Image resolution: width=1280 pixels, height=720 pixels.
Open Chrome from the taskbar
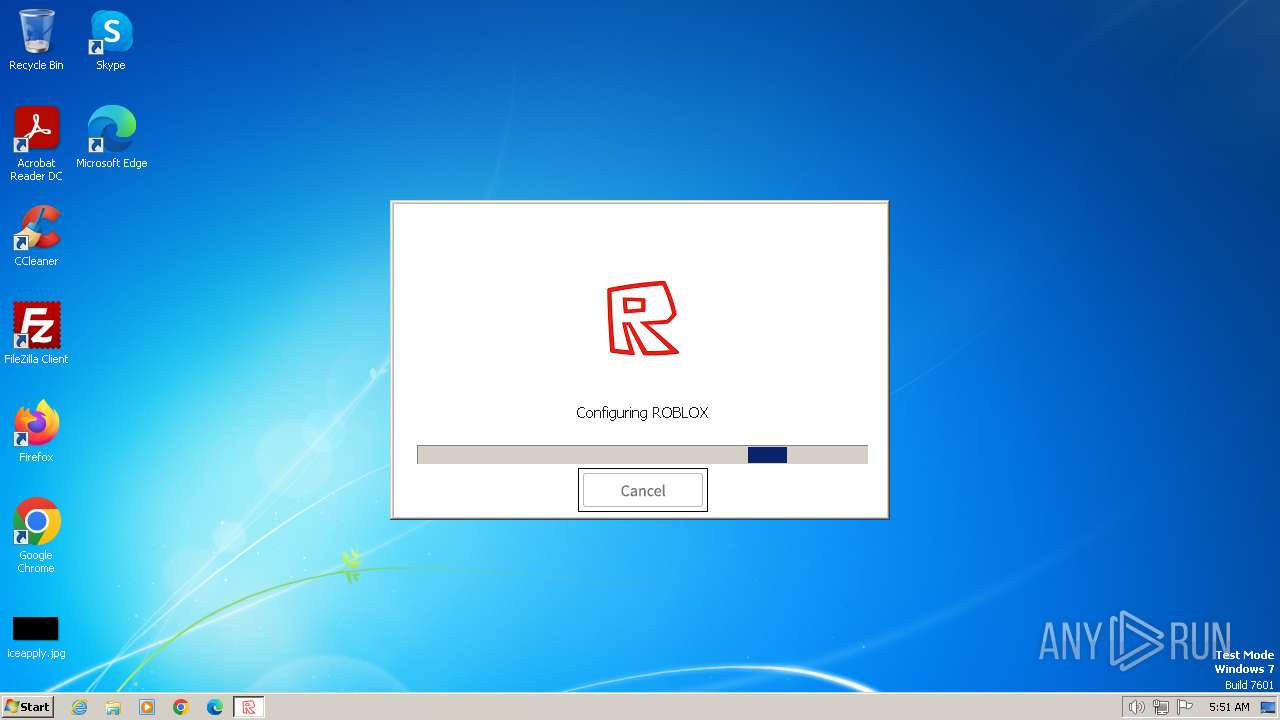181,707
